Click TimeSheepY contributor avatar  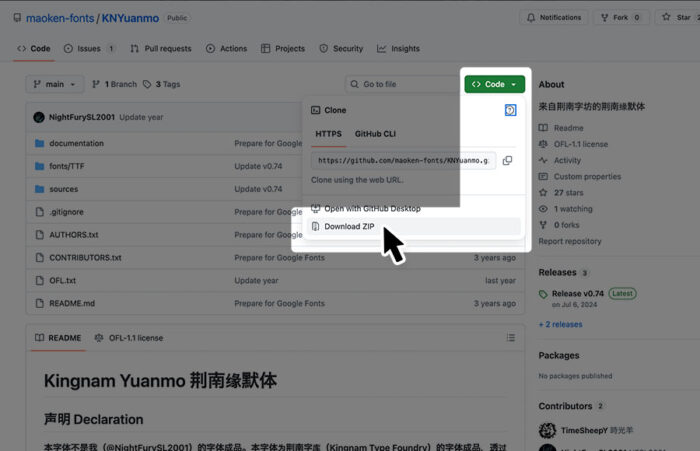tap(547, 430)
